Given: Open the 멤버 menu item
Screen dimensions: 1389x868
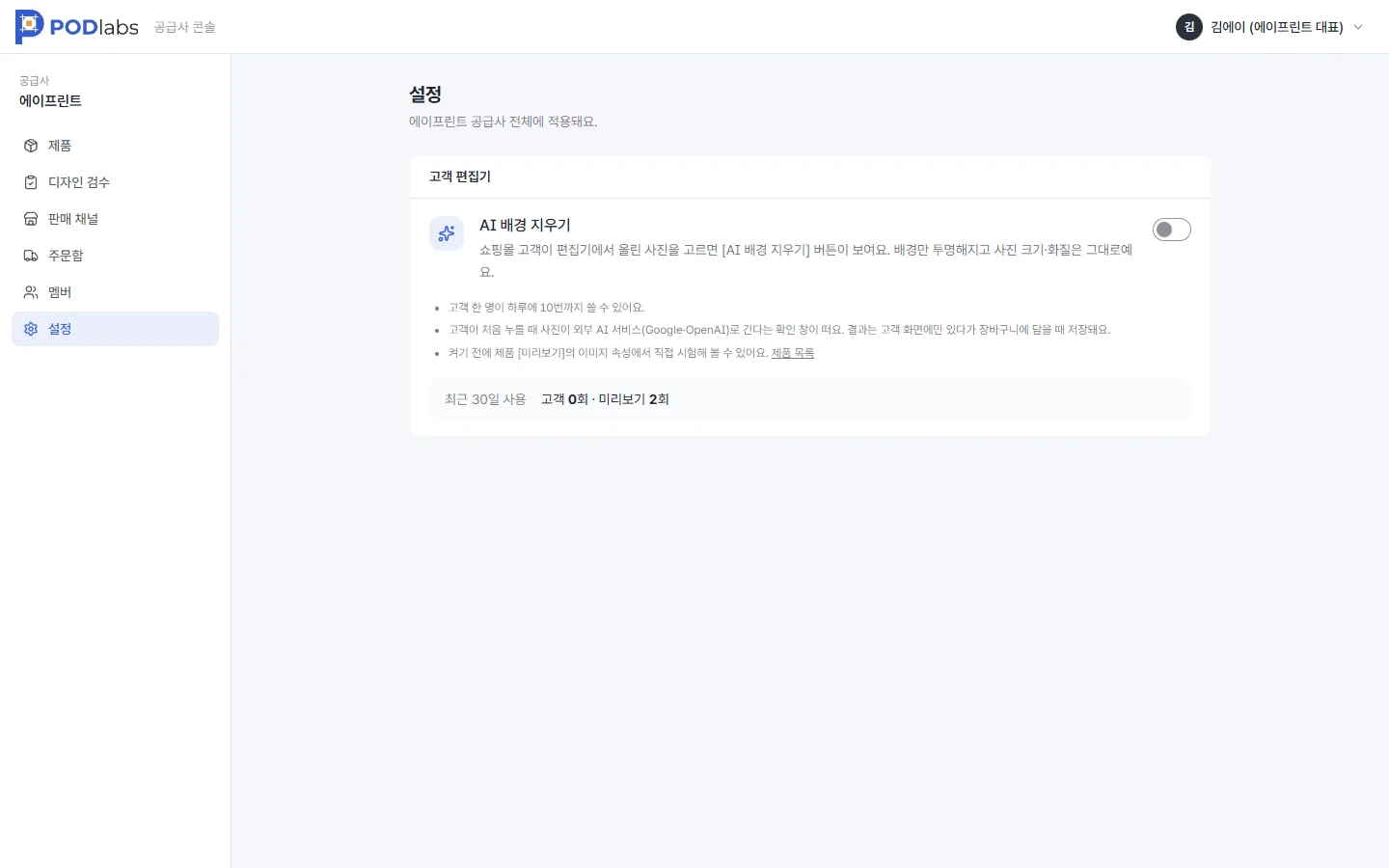Looking at the screenshot, I should (x=116, y=292).
